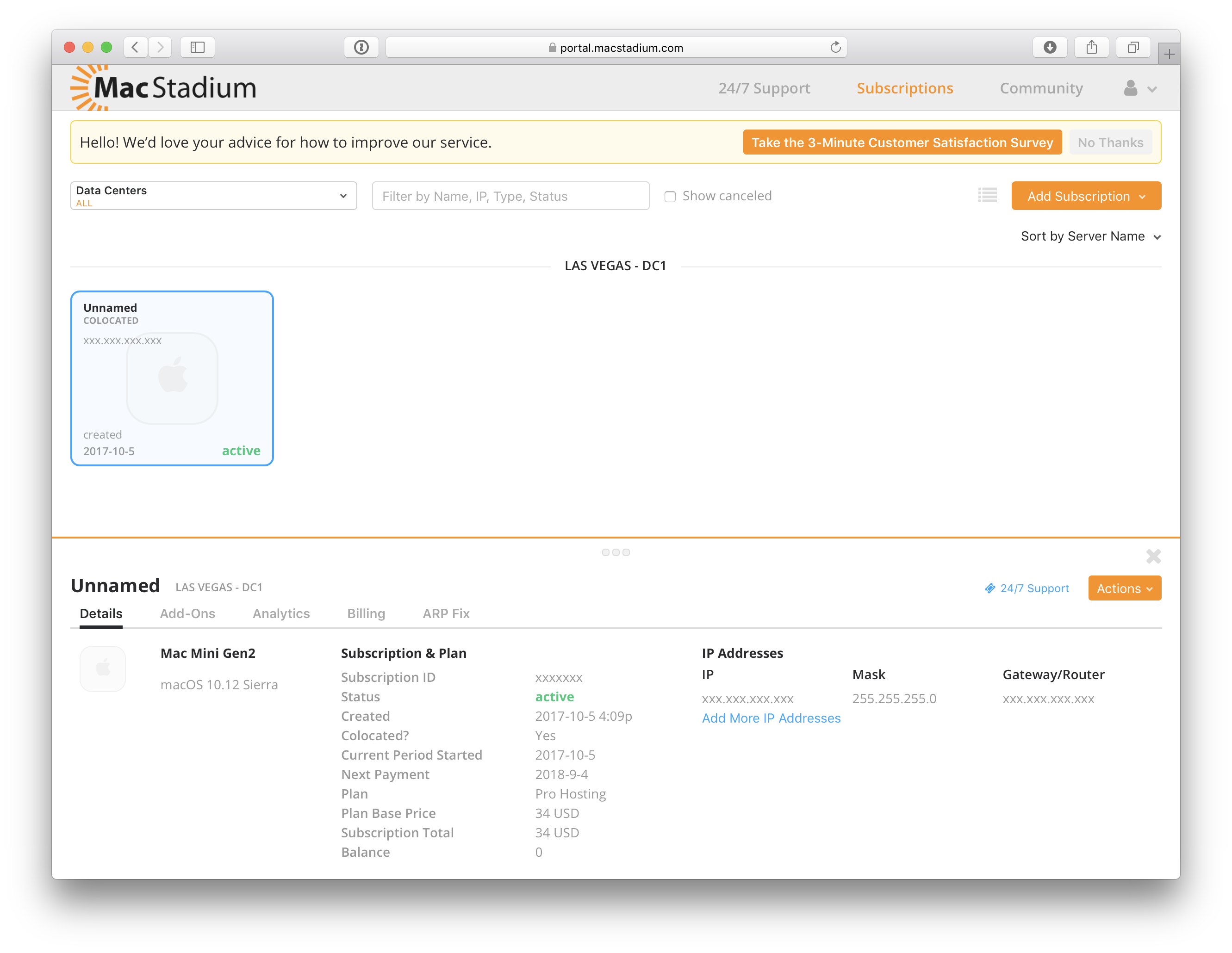Click the Created value 2017-10-5 4:09p
Screen dimensions: 1232x953
583,716
